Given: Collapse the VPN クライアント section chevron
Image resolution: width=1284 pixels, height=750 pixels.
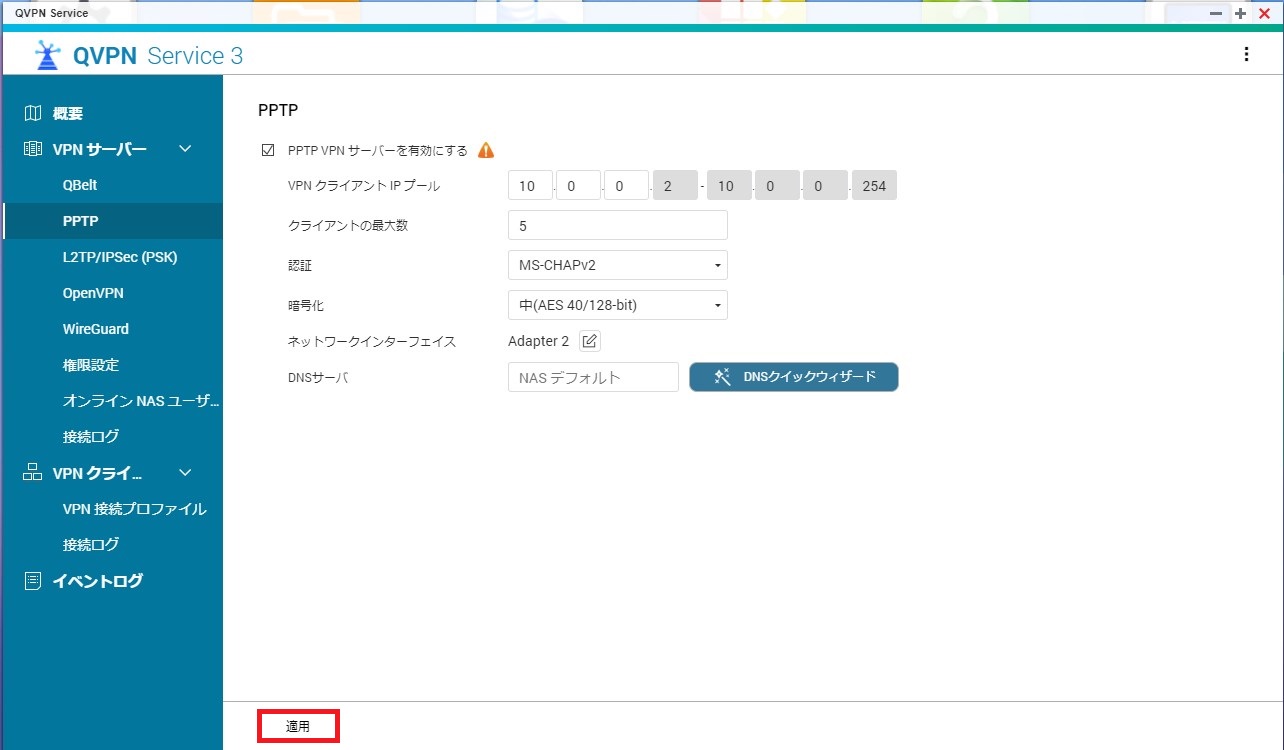Looking at the screenshot, I should click(x=185, y=473).
